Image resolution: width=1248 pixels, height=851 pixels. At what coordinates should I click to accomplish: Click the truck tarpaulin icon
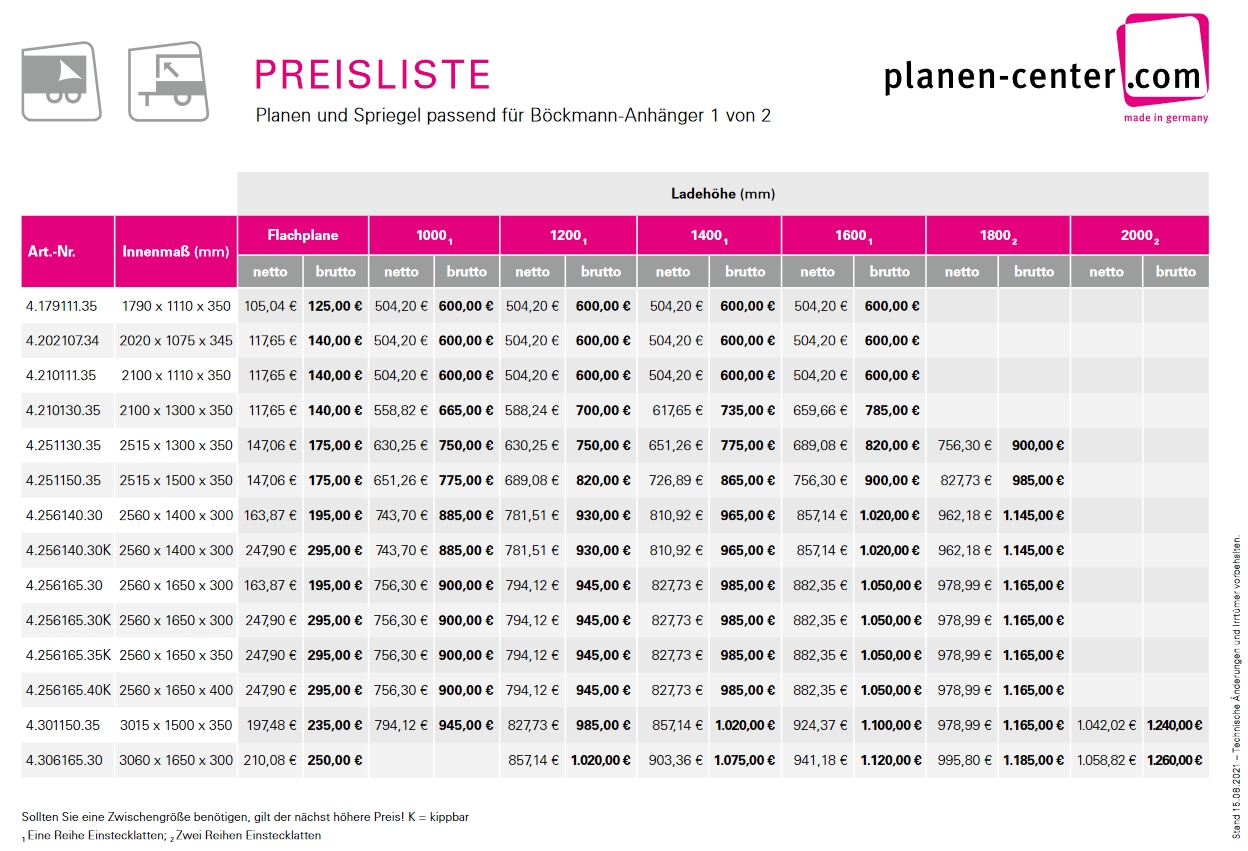point(61,81)
